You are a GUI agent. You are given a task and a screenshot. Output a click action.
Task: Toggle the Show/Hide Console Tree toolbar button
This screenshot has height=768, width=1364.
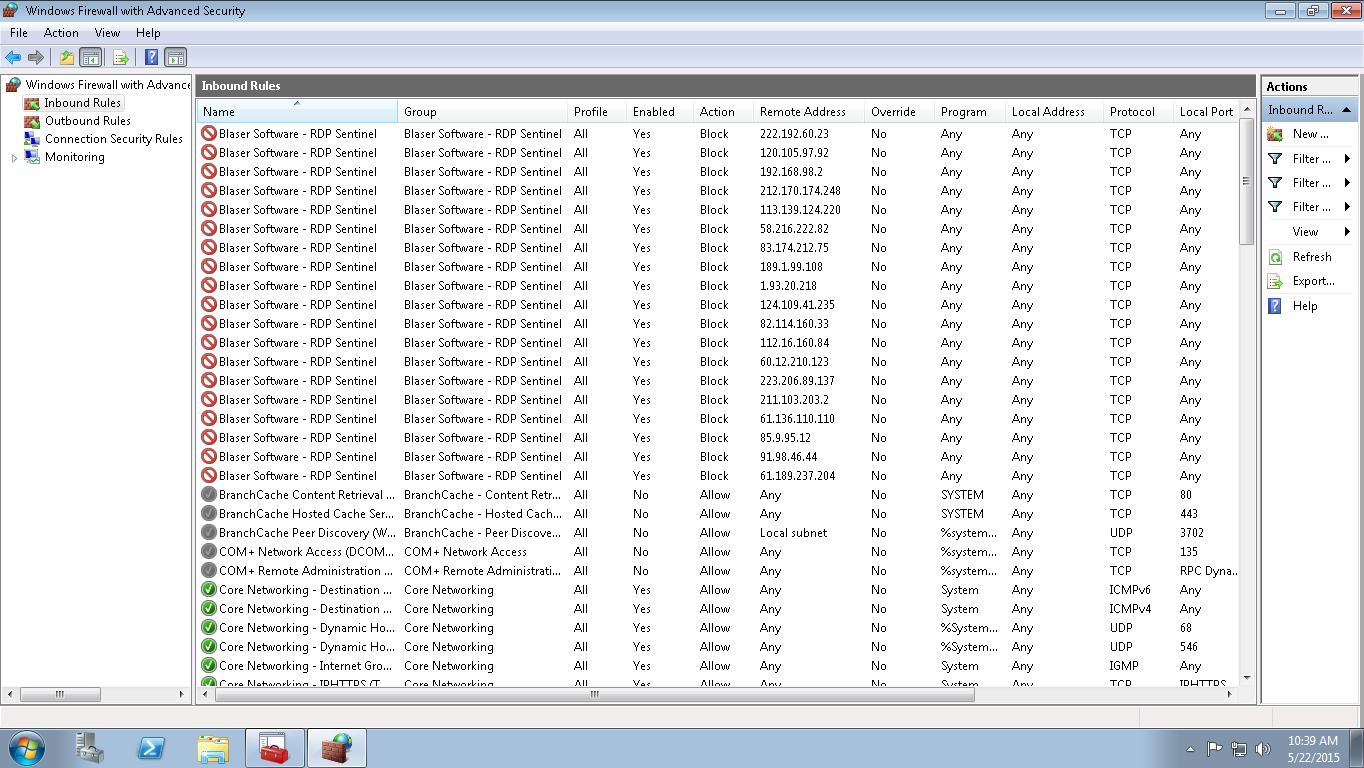point(90,58)
